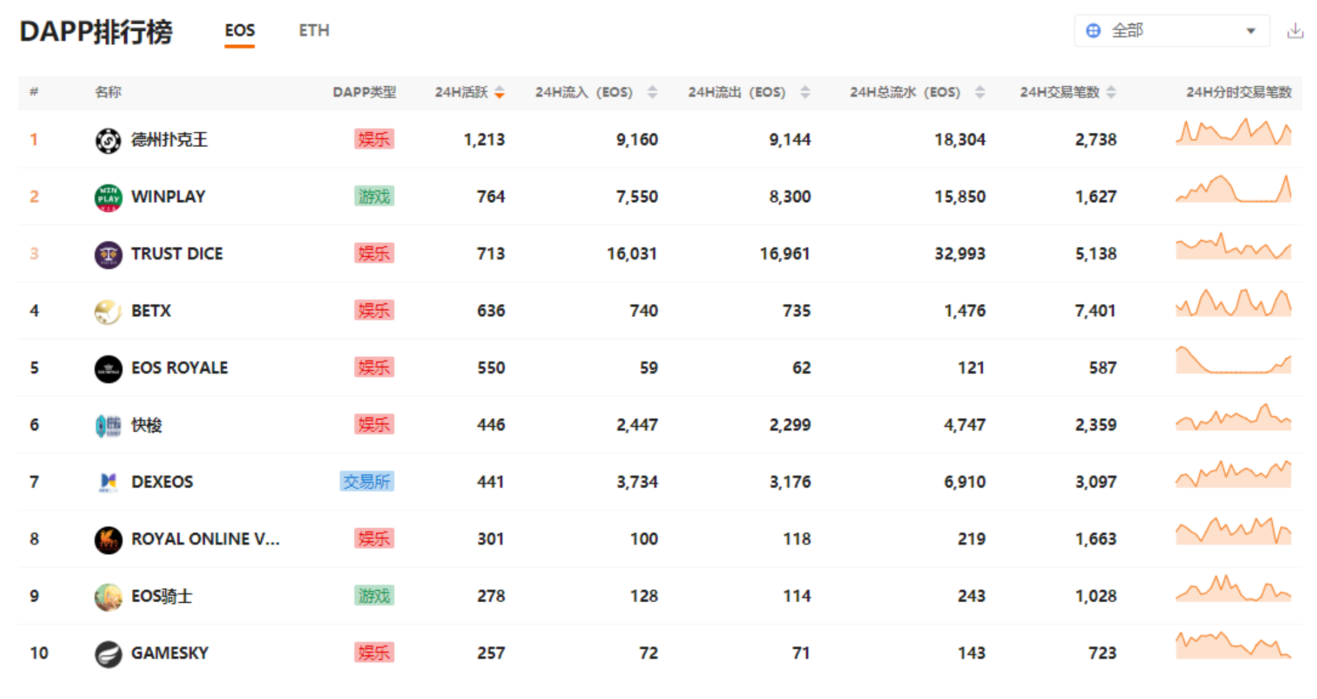Sort by 24H流入 (EOS) column arrow
Screen dimensions: 1317x699
(652, 92)
